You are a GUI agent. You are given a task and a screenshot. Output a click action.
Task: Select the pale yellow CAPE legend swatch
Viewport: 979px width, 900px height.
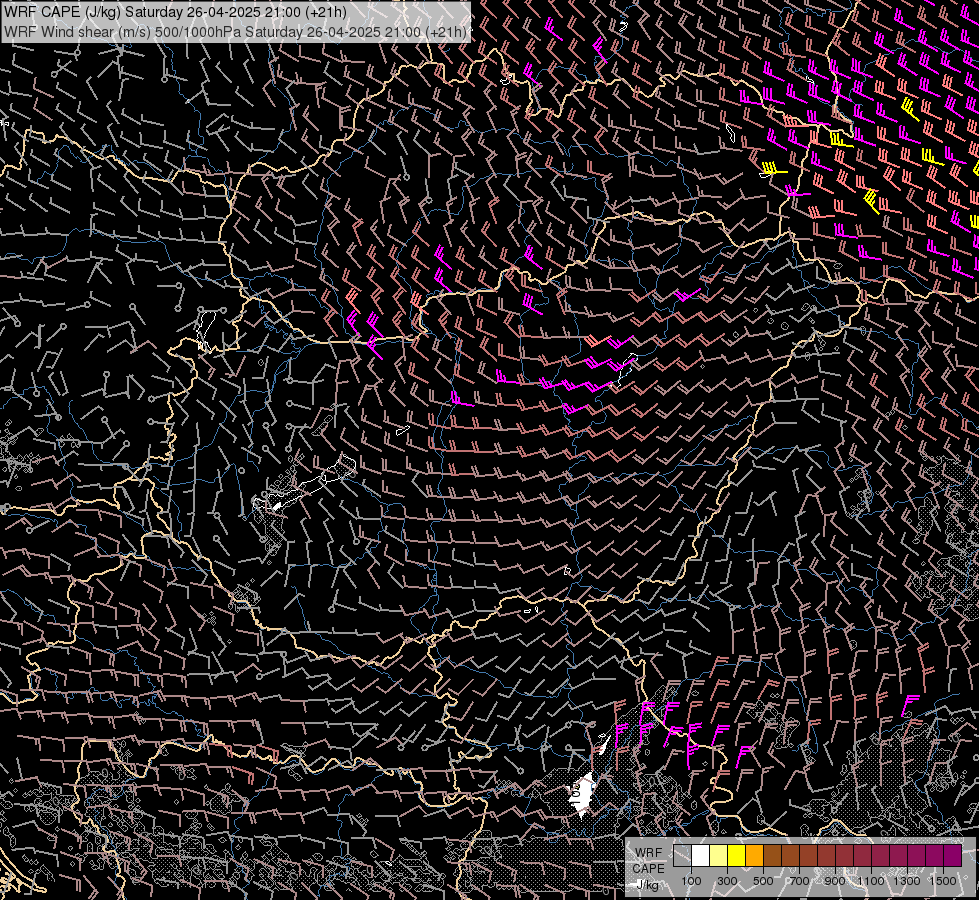click(x=719, y=855)
